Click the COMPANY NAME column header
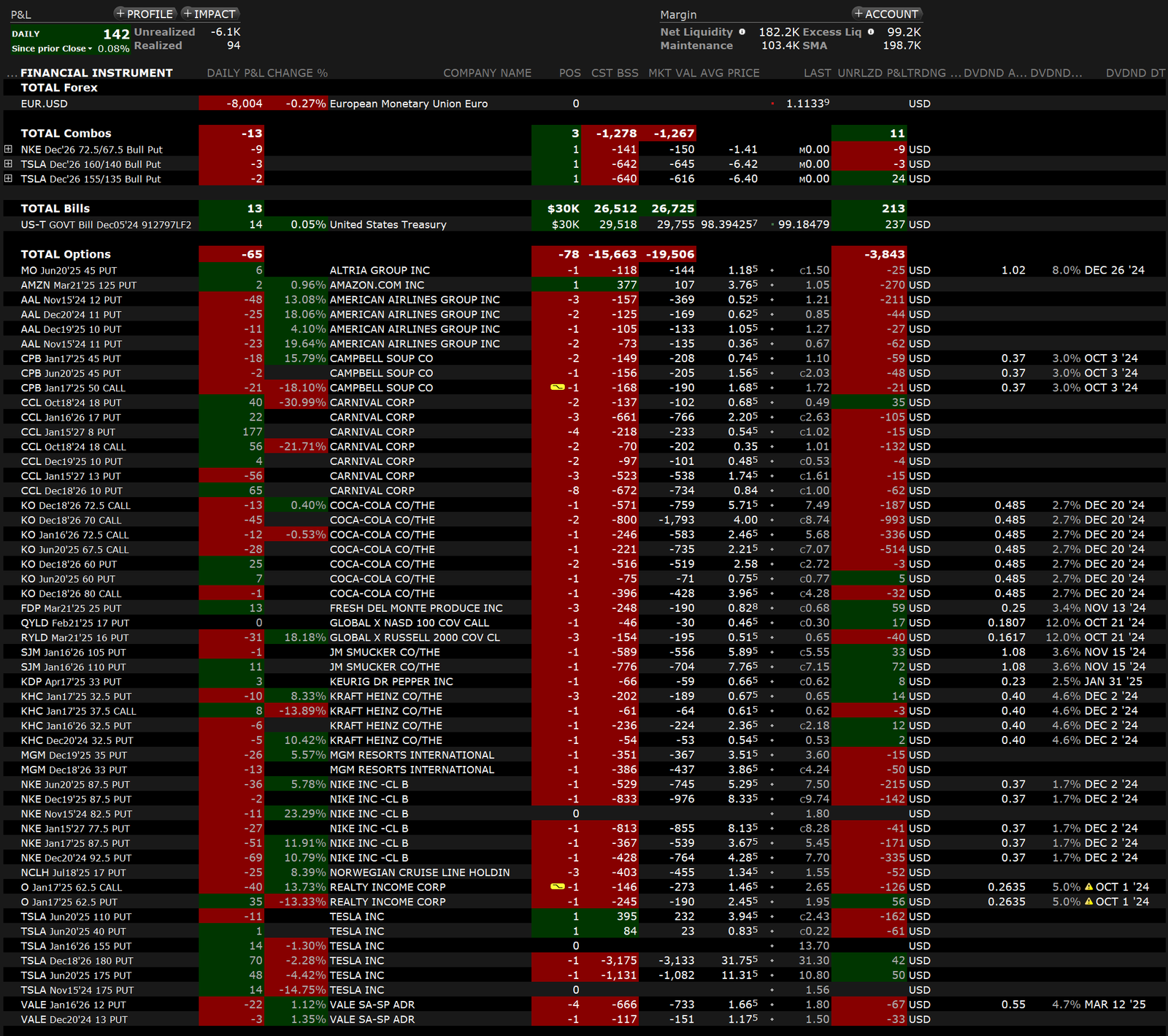The image size is (1168, 1036). 487,73
